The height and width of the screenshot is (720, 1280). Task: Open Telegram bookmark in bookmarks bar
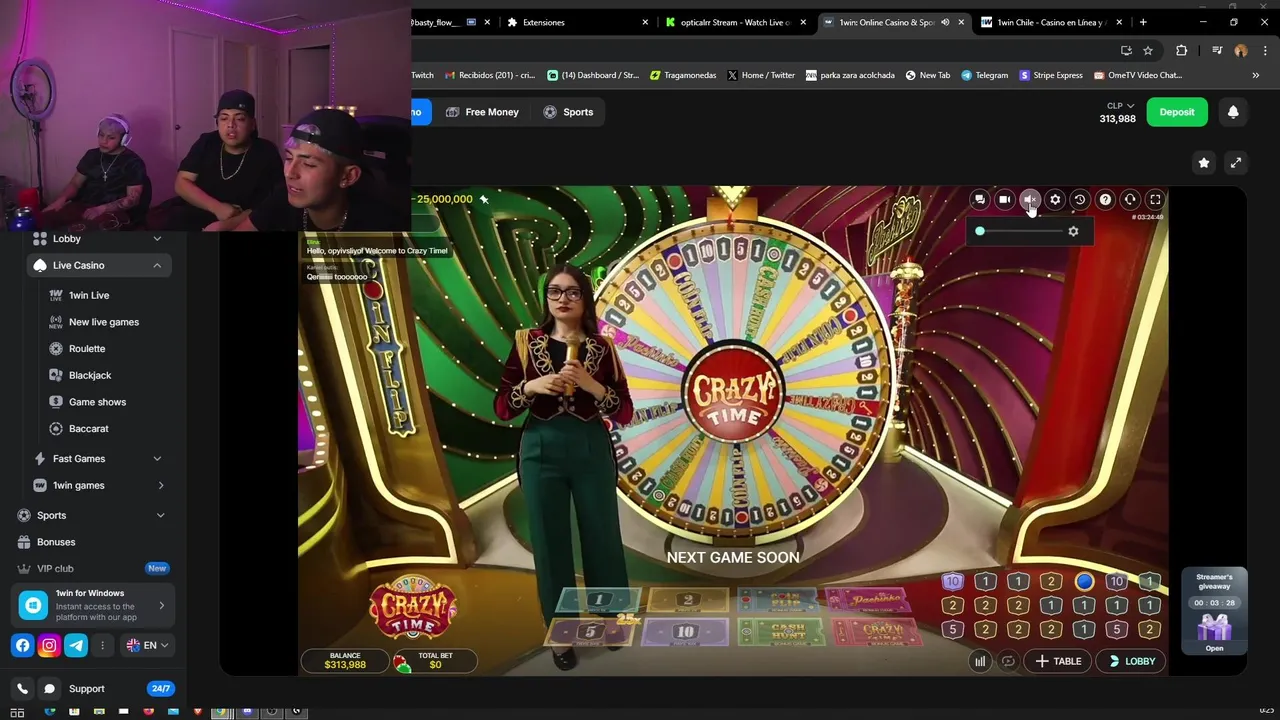[x=984, y=75]
